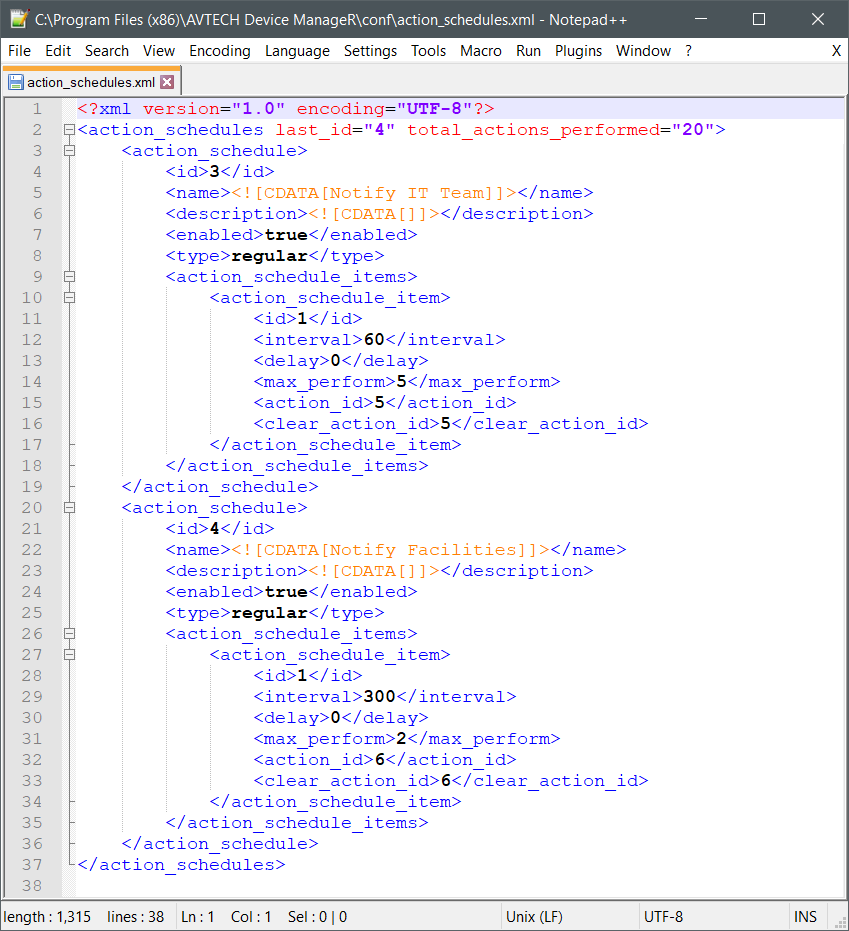Click the blue save-state icon on the file tab
This screenshot has width=849, height=931.
tap(16, 82)
